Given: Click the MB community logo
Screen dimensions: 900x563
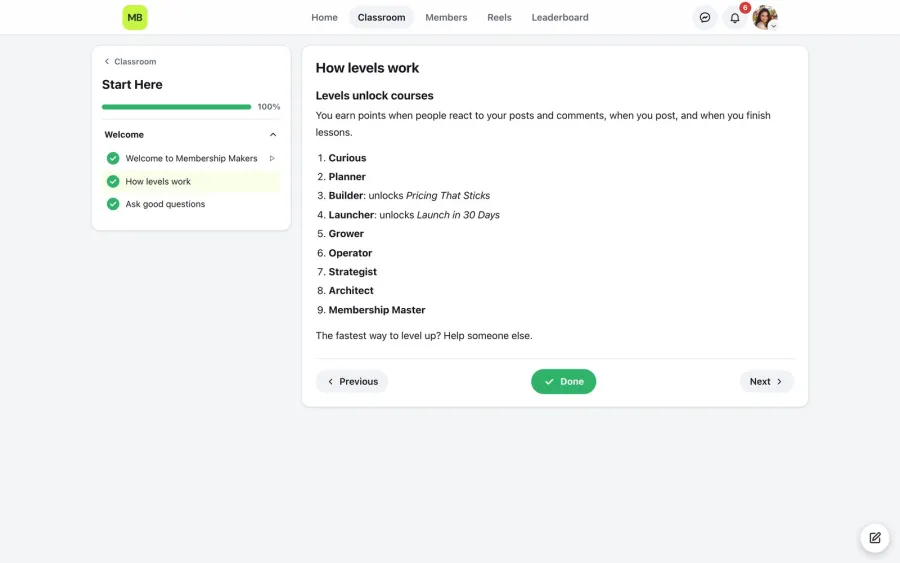Looking at the screenshot, I should click(x=135, y=17).
